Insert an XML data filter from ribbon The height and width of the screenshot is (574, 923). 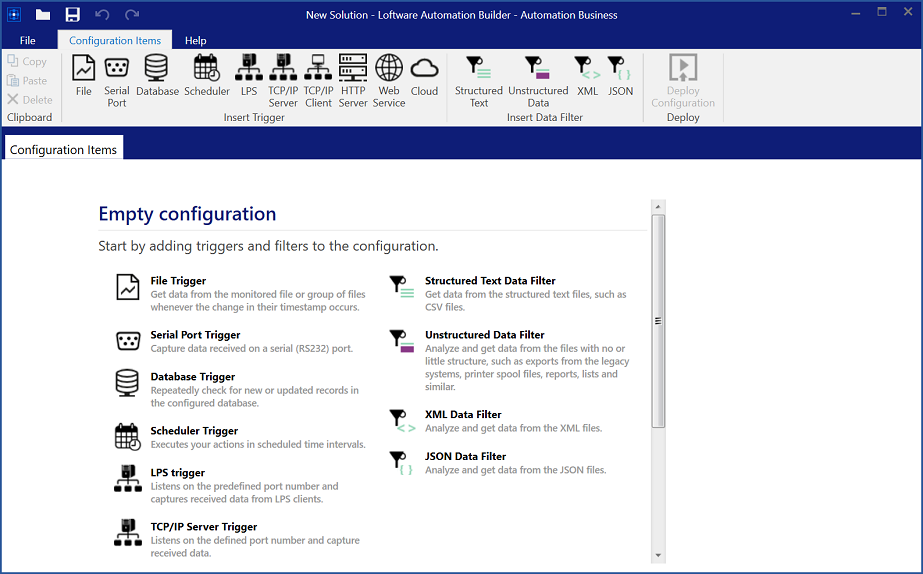coord(588,77)
